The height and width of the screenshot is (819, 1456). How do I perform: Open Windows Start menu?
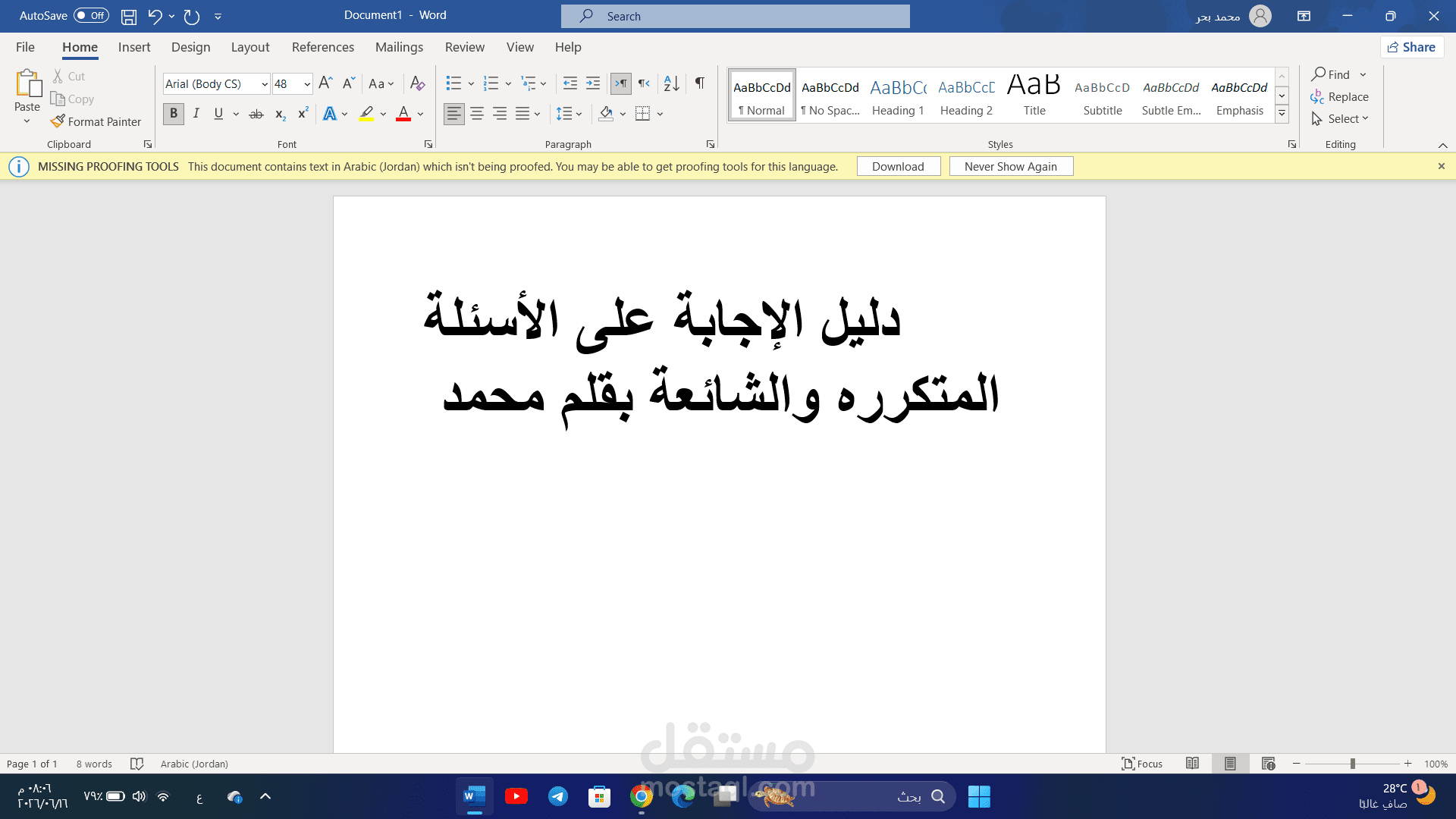[x=979, y=796]
